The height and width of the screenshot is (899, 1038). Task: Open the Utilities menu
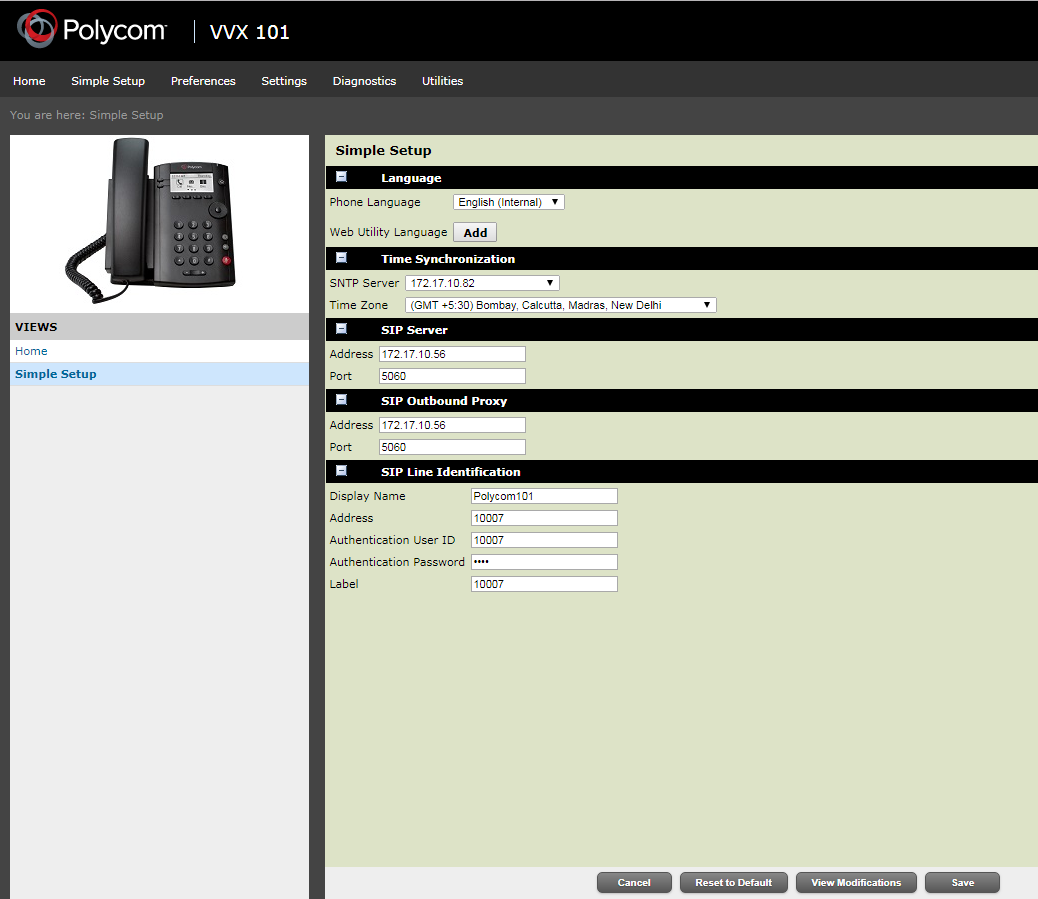[x=442, y=81]
